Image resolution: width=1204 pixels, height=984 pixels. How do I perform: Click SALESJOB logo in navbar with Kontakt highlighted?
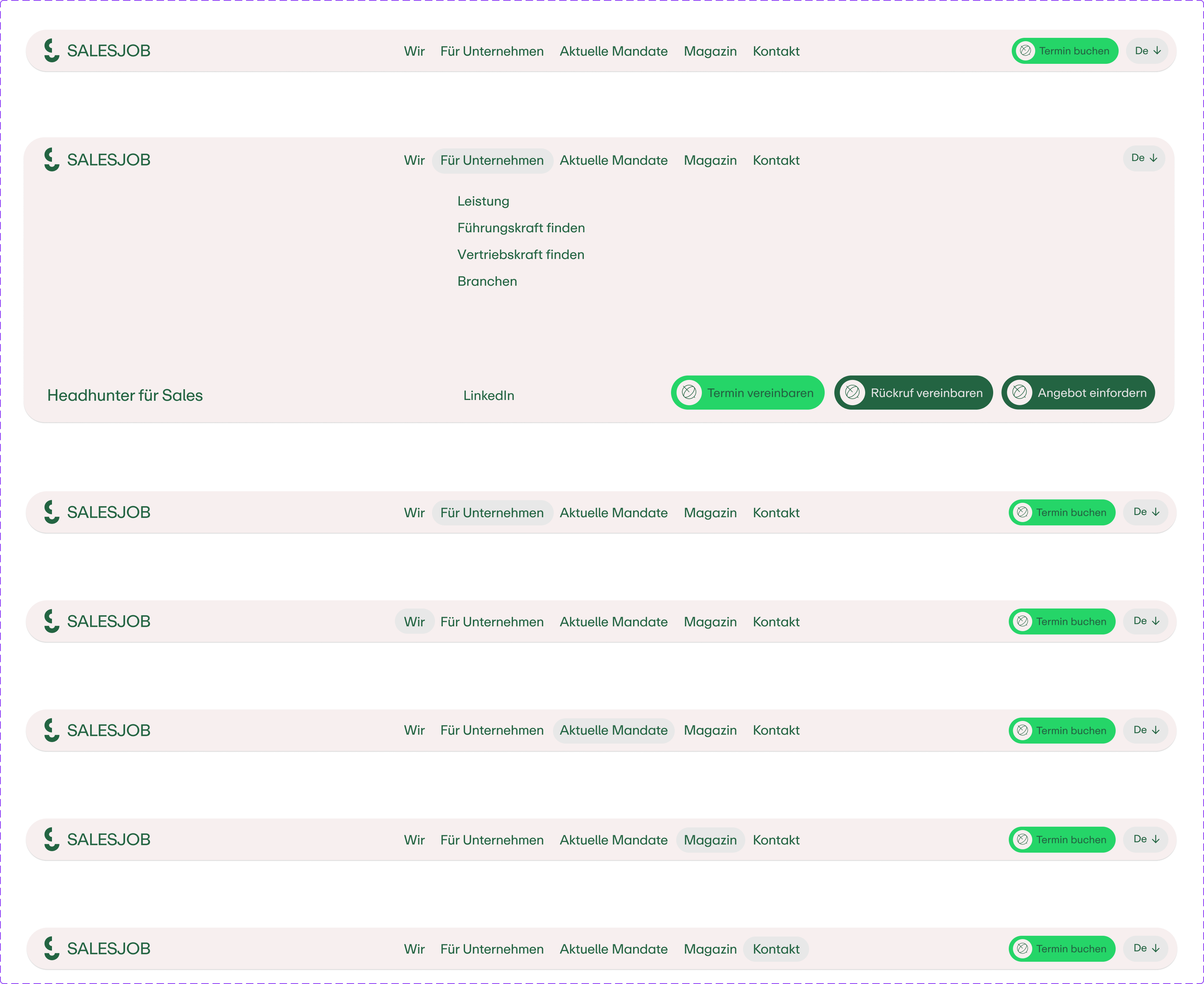[97, 948]
